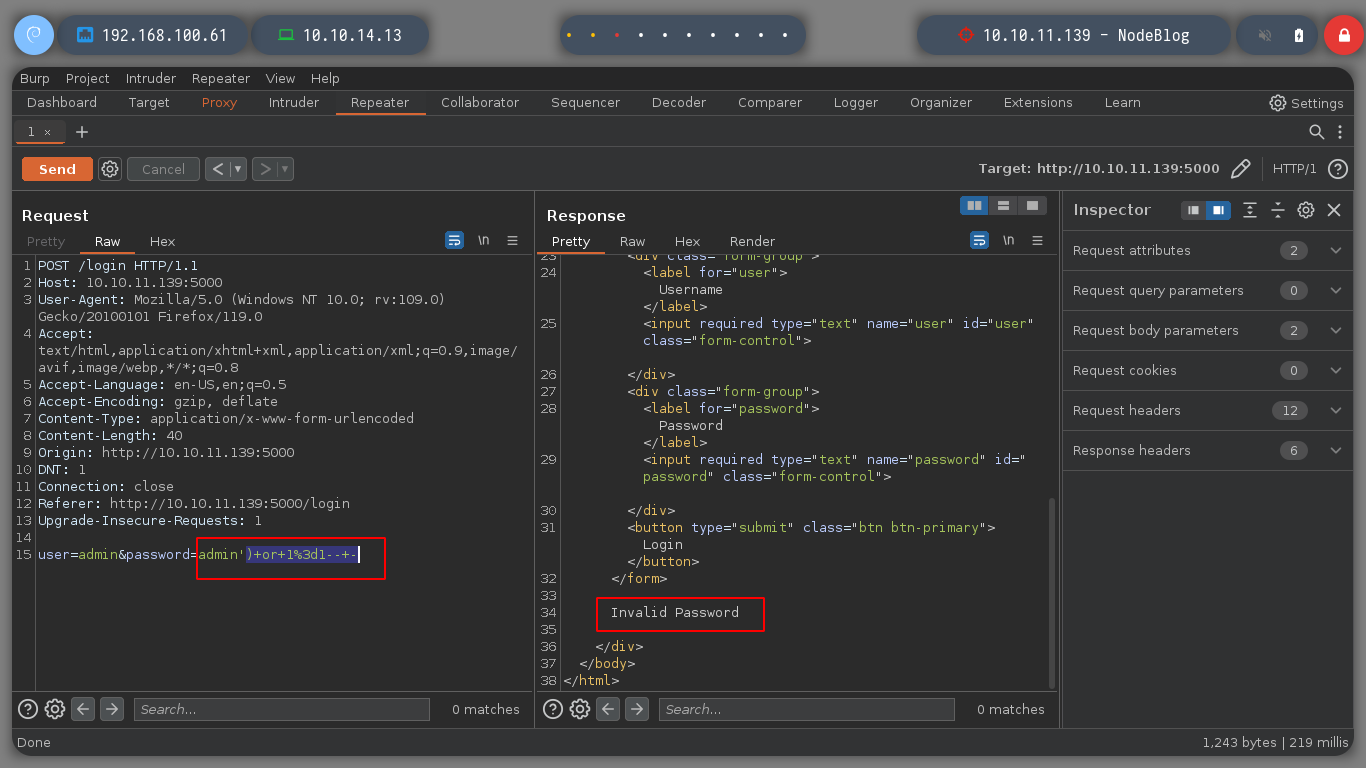Open response search settings gear
This screenshot has height=768, width=1366.
point(580,709)
